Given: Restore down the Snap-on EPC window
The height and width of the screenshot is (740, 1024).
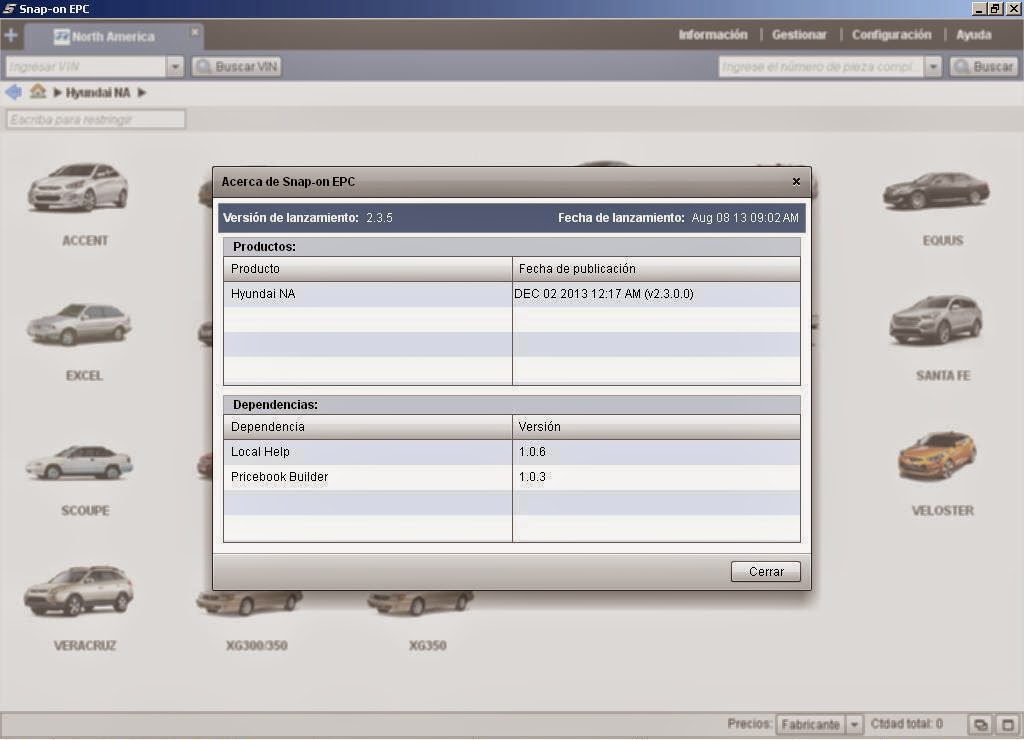Looking at the screenshot, I should point(995,8).
